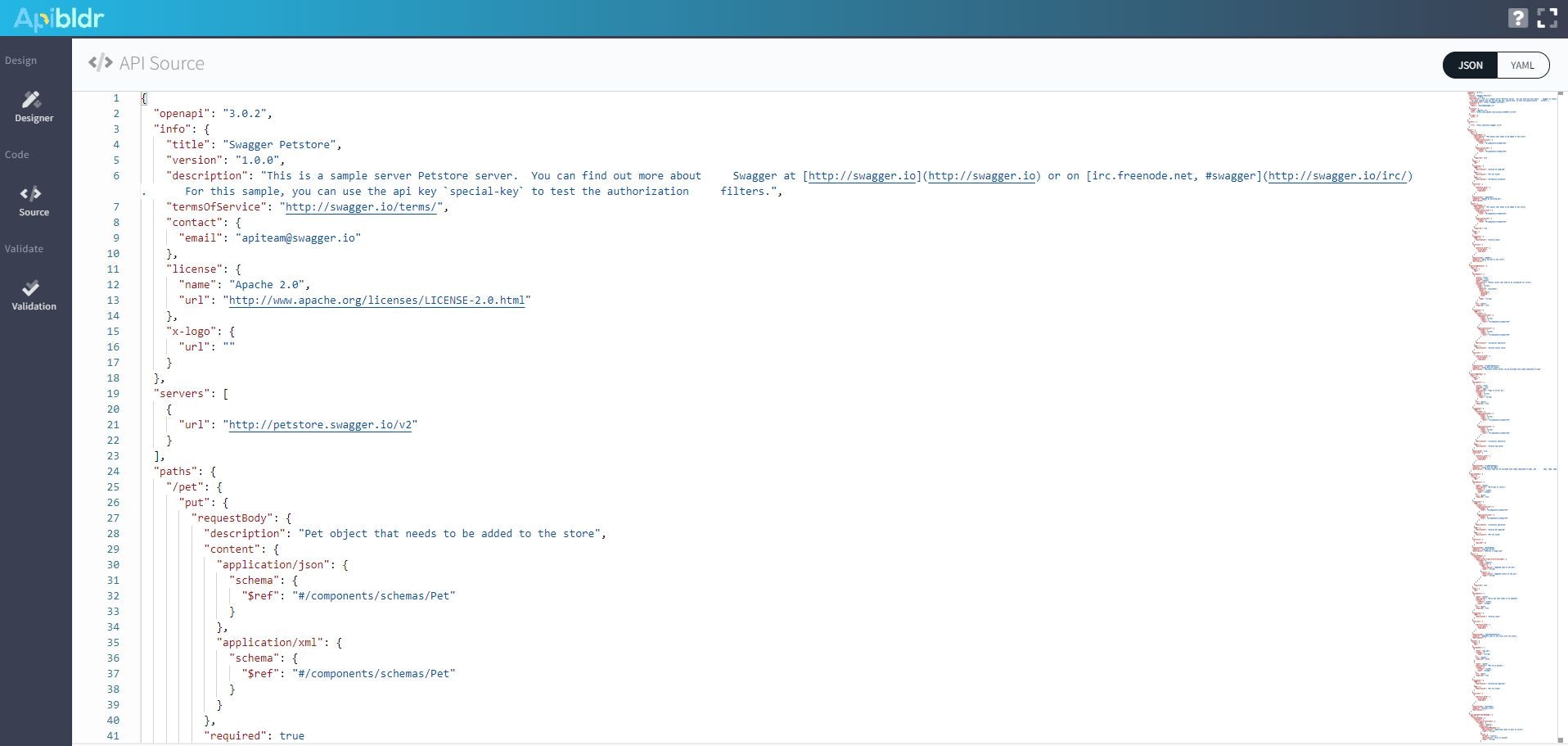Click the vertical scrollbar at far right
The image size is (1568, 746).
pyautogui.click(x=1561, y=246)
